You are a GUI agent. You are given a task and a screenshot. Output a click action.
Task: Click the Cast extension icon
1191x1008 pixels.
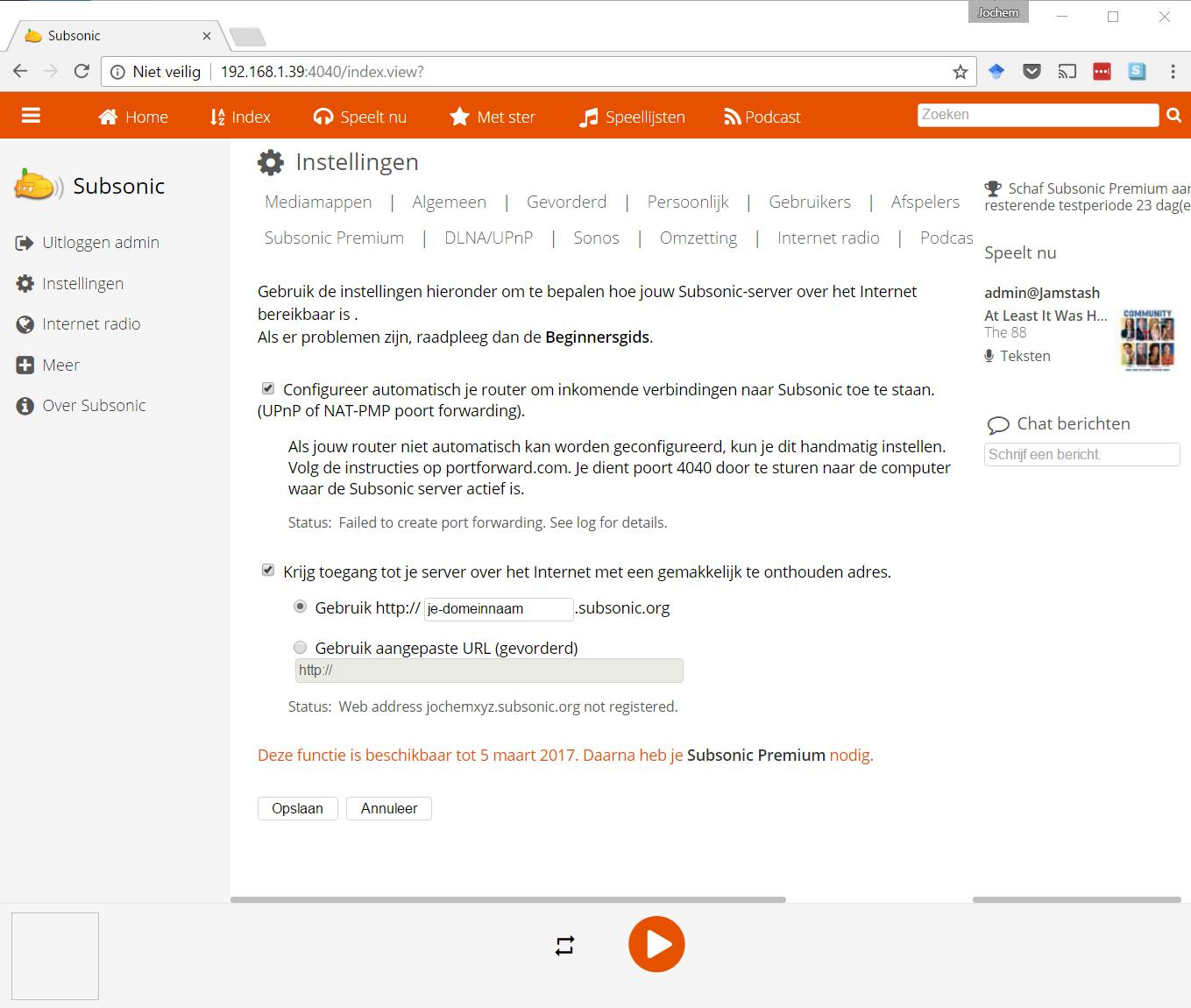(1067, 72)
